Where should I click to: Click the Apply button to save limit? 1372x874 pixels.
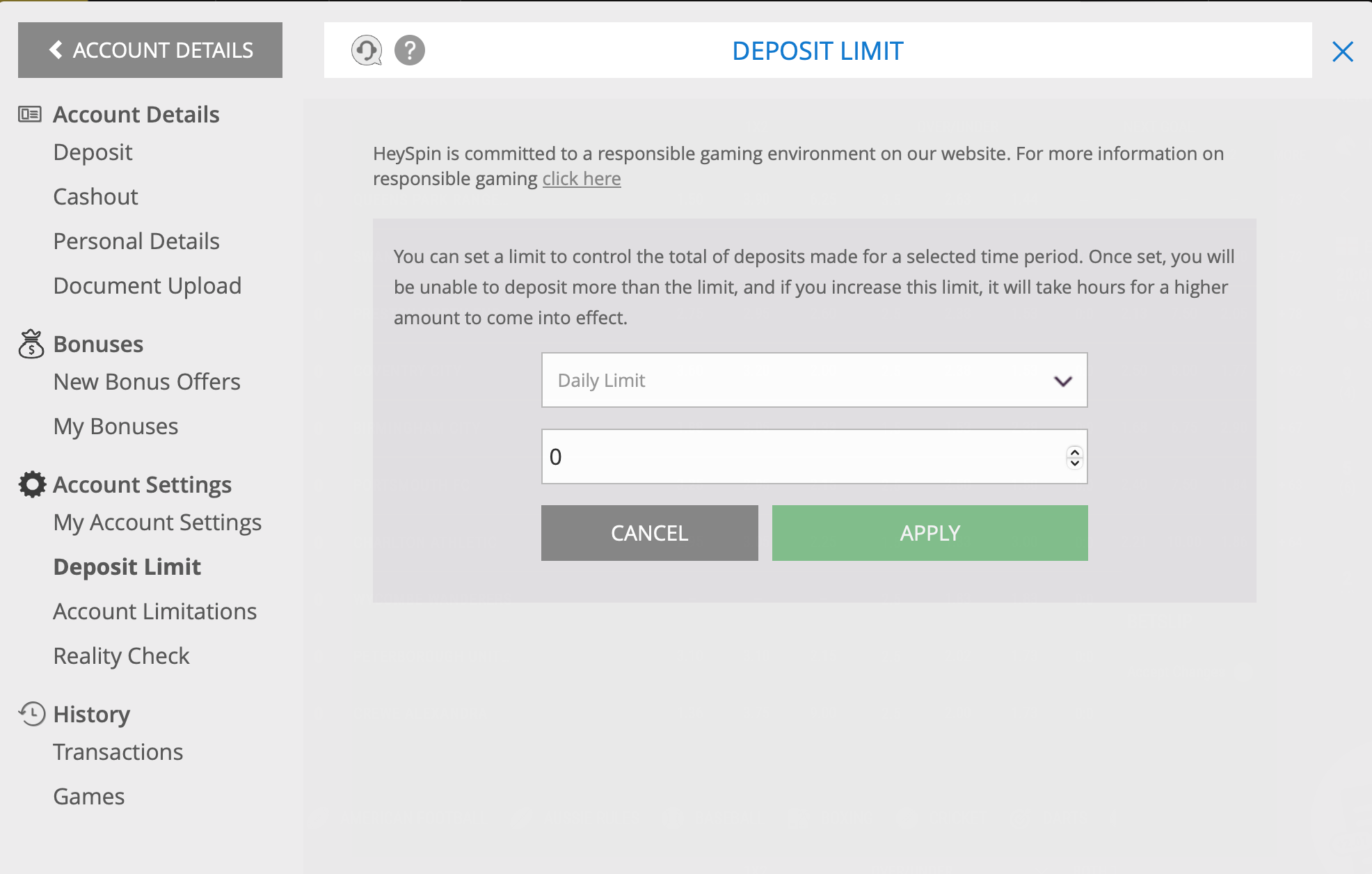point(929,533)
